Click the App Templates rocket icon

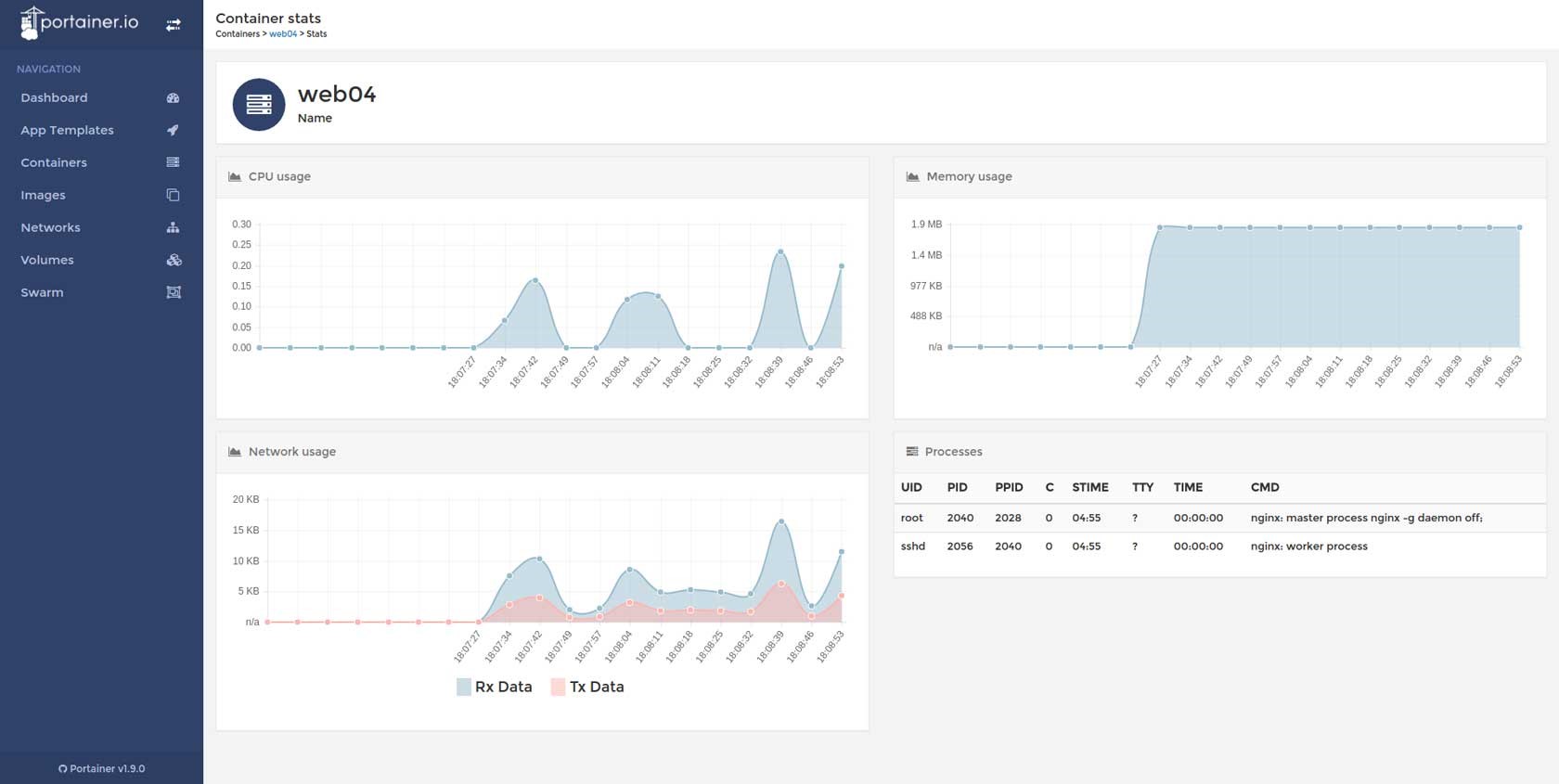point(173,131)
